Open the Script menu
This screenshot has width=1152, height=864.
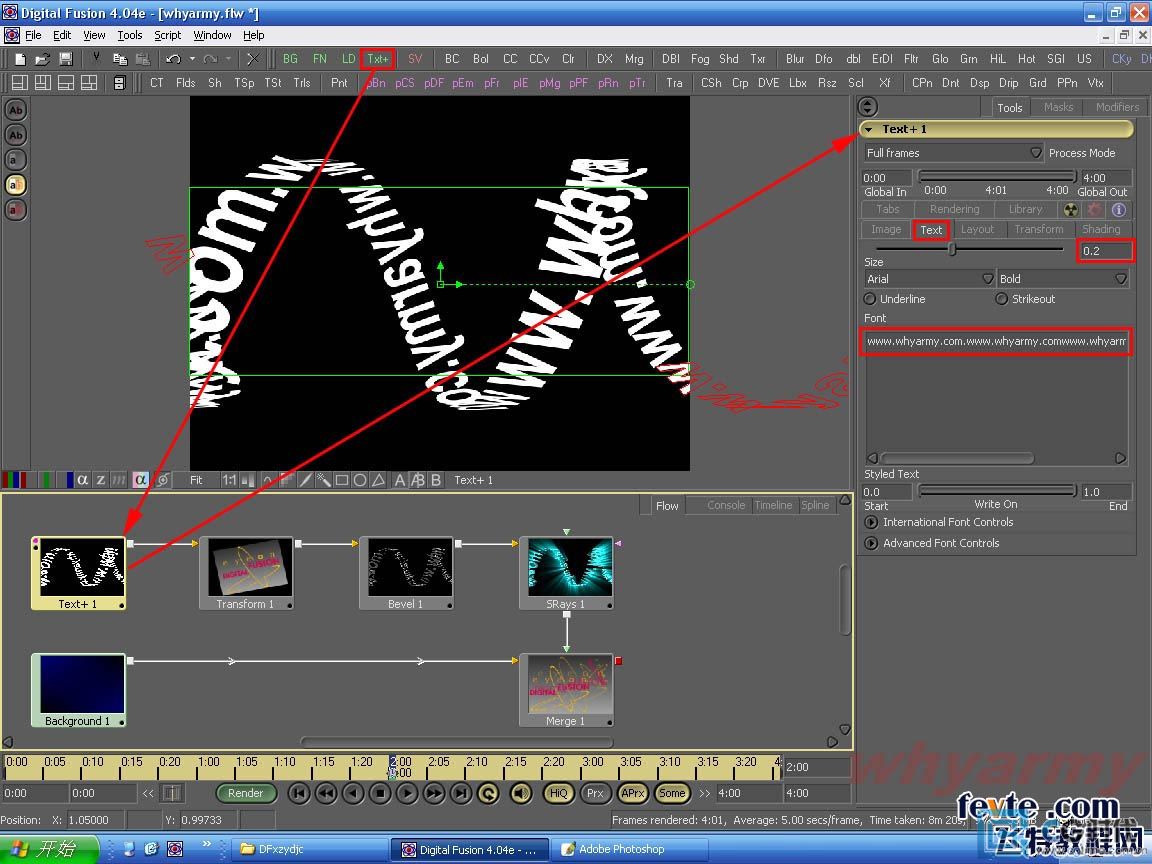[168, 35]
